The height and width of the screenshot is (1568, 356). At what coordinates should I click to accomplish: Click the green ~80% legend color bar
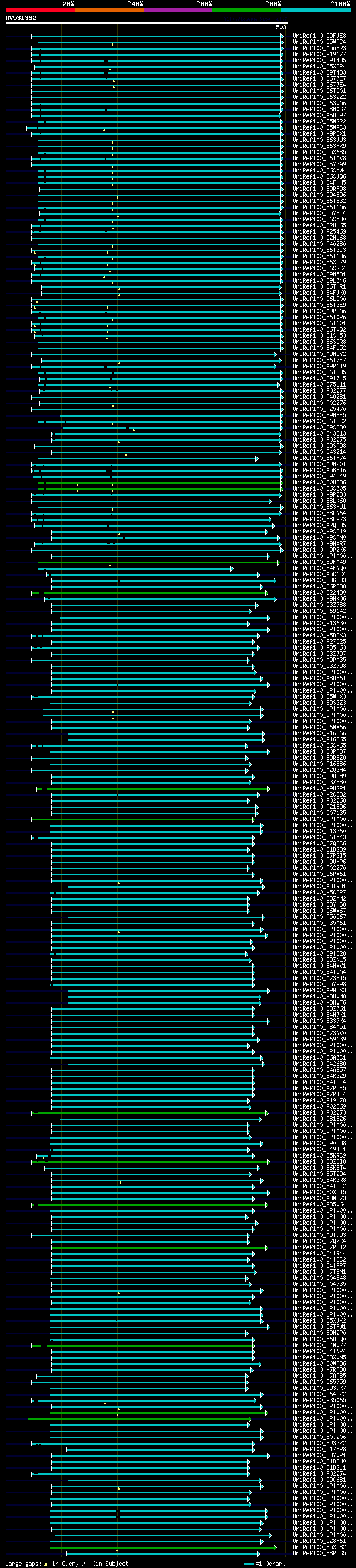coord(247,10)
